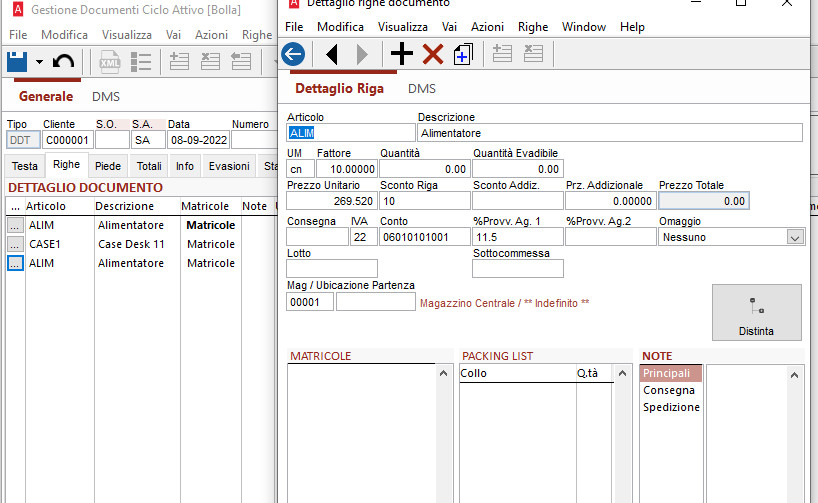Click the blue back arrow icon
The height and width of the screenshot is (503, 818).
(x=293, y=54)
